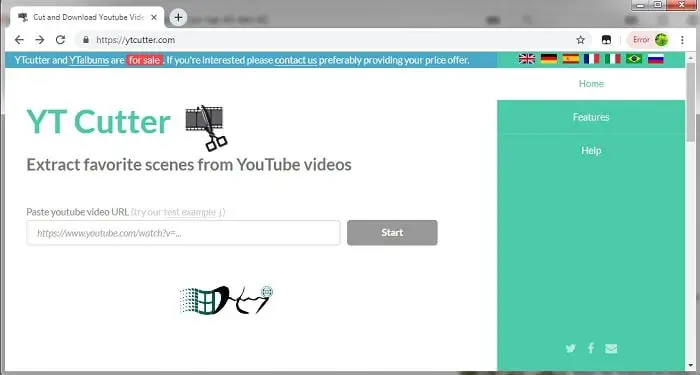Focus the YouTube video URL input field
Screen dimensions: 700x375
pyautogui.click(x=183, y=233)
